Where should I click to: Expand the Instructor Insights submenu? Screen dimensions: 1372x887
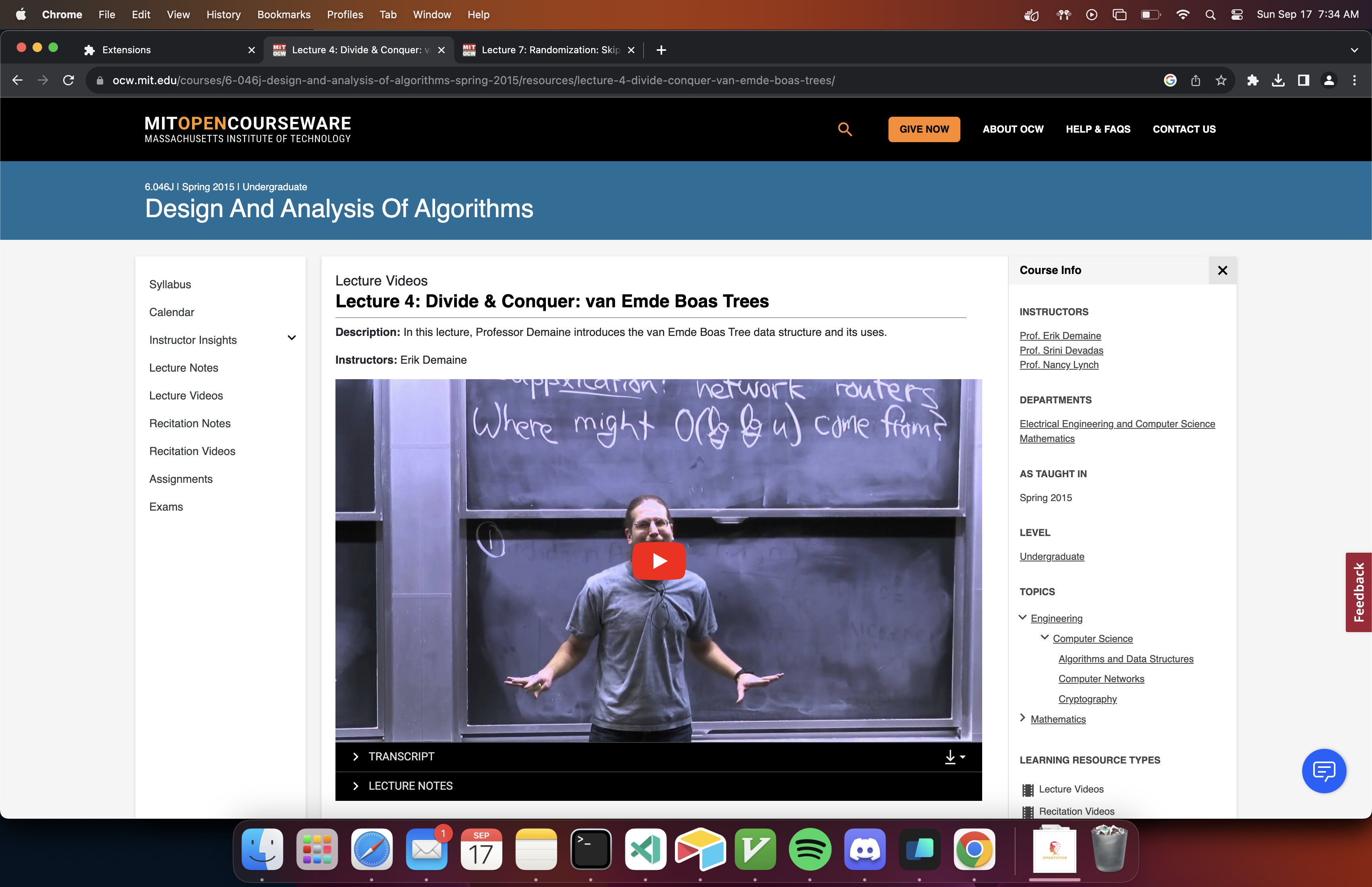tap(291, 338)
